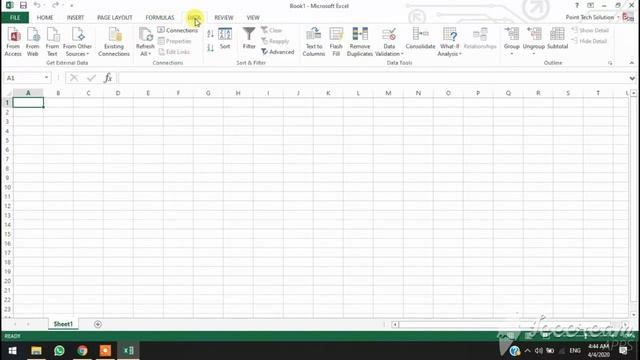Open the Sort dialog
Viewport: 640px width, 360px height.
pos(225,38)
